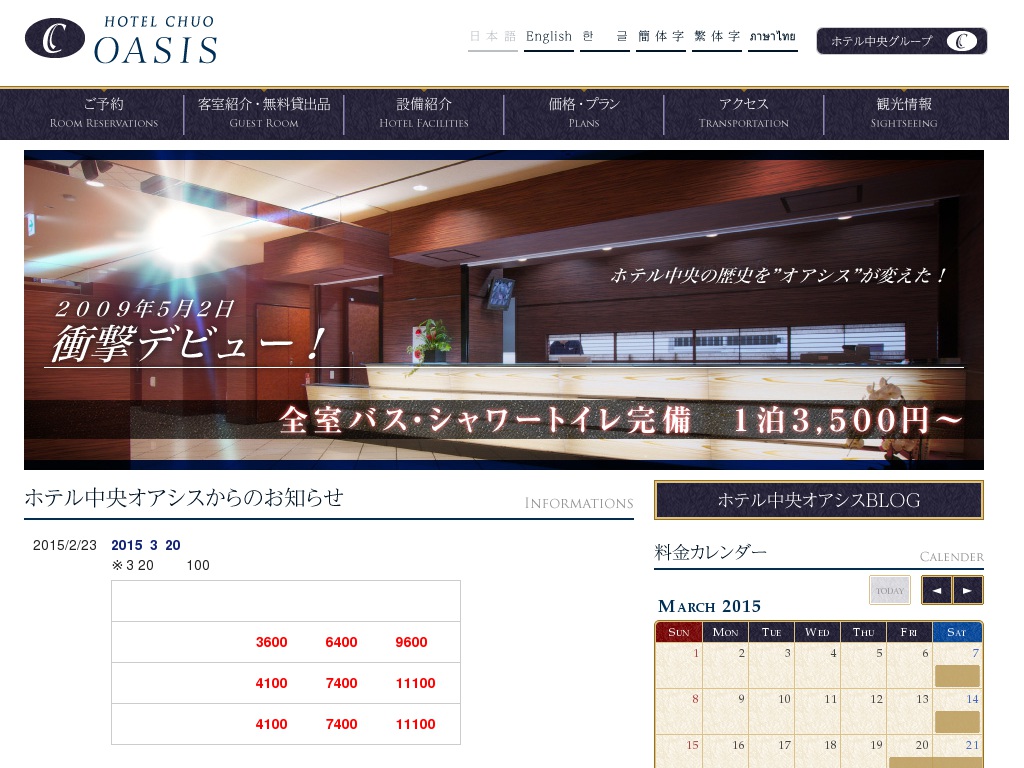Image resolution: width=1024 pixels, height=768 pixels.
Task: Go to previous month arrow
Action: coord(936,590)
